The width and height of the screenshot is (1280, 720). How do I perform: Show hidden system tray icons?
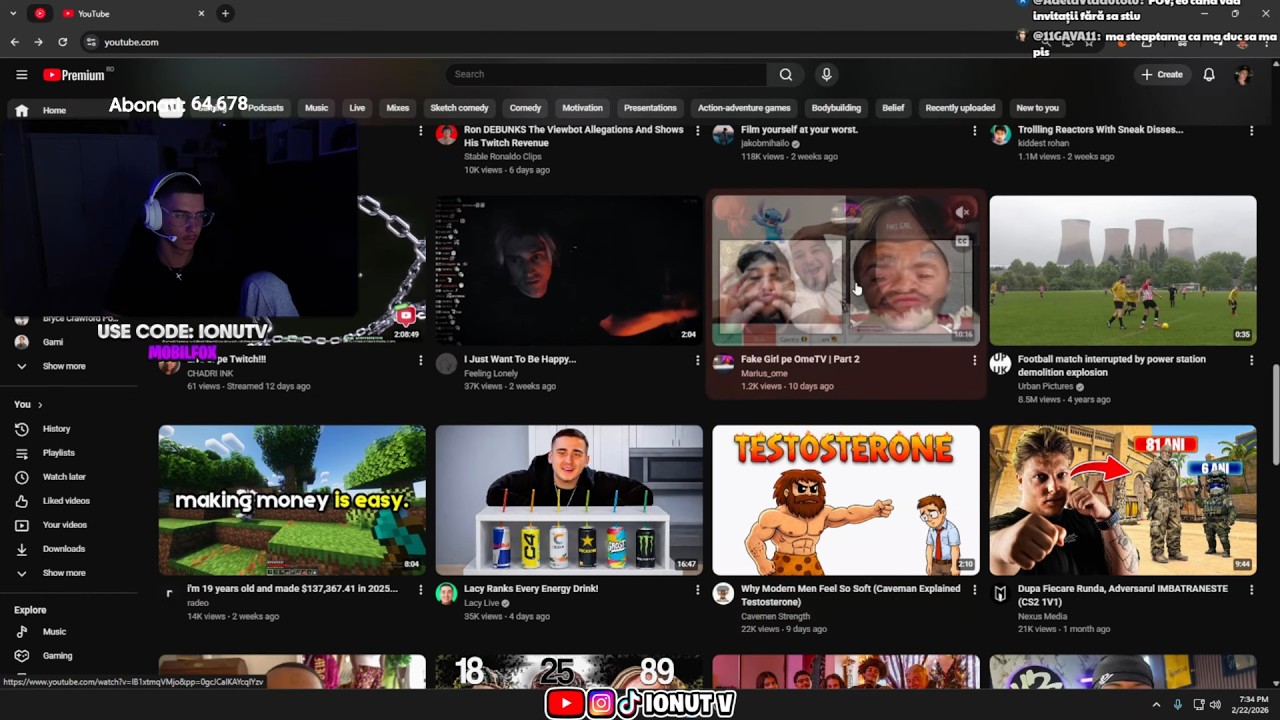click(1156, 704)
